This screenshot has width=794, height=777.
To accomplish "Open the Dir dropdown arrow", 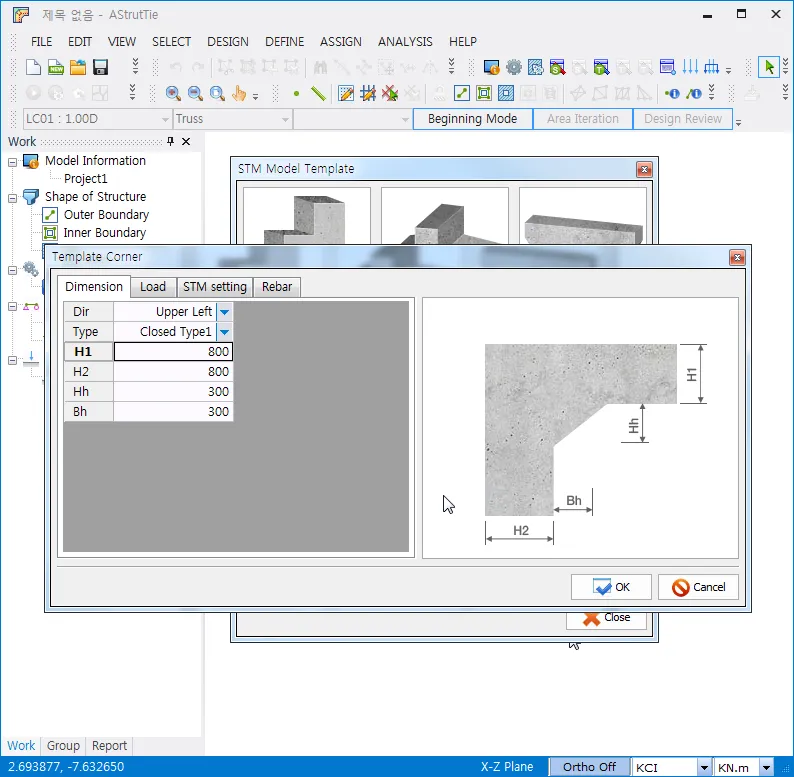I will 224,312.
